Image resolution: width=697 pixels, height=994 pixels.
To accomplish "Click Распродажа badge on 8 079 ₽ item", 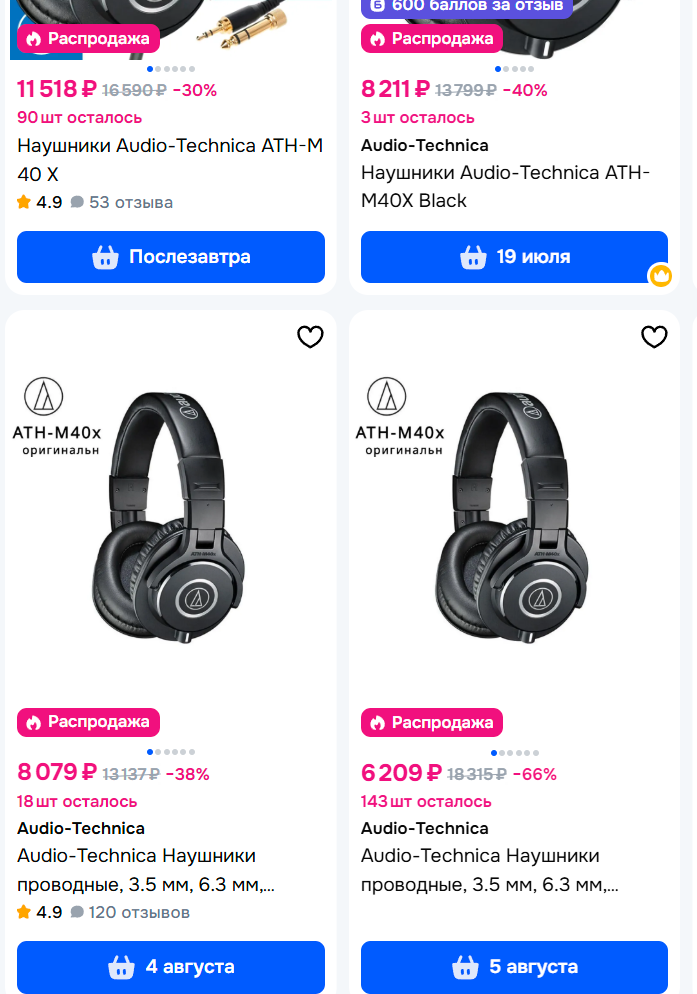I will click(x=88, y=721).
